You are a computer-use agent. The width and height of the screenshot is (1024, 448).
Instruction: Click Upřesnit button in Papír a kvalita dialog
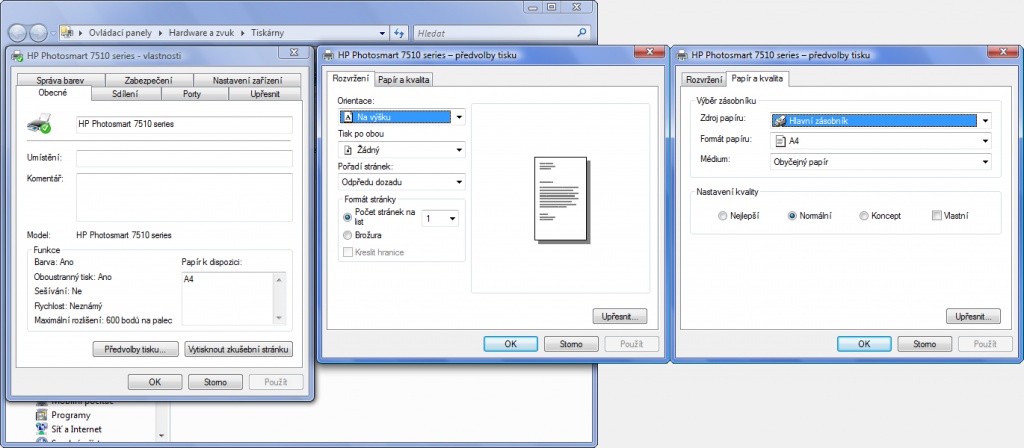(x=973, y=317)
